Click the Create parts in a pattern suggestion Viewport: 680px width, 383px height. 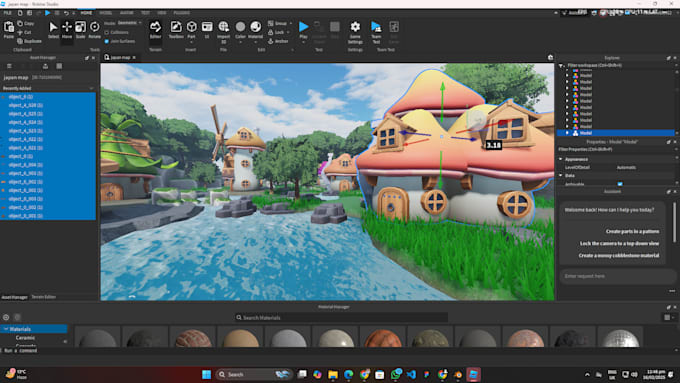(632, 231)
